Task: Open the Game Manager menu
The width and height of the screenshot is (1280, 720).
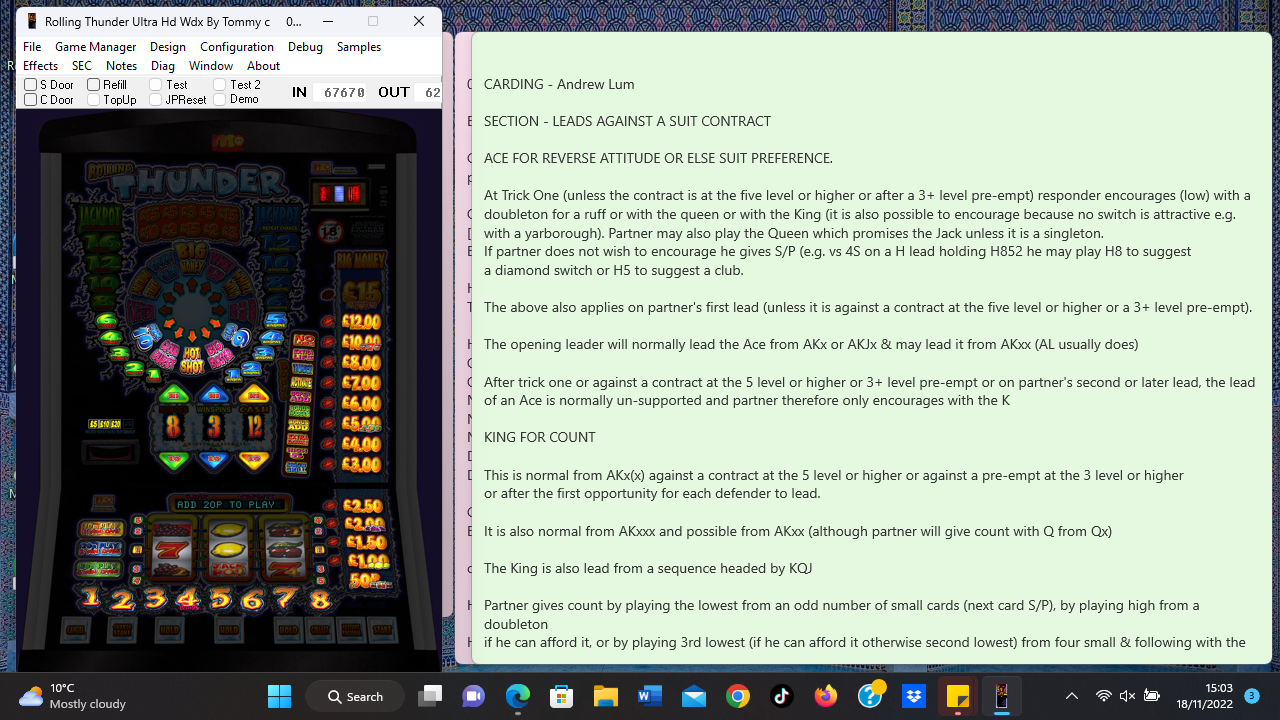Action: (95, 47)
